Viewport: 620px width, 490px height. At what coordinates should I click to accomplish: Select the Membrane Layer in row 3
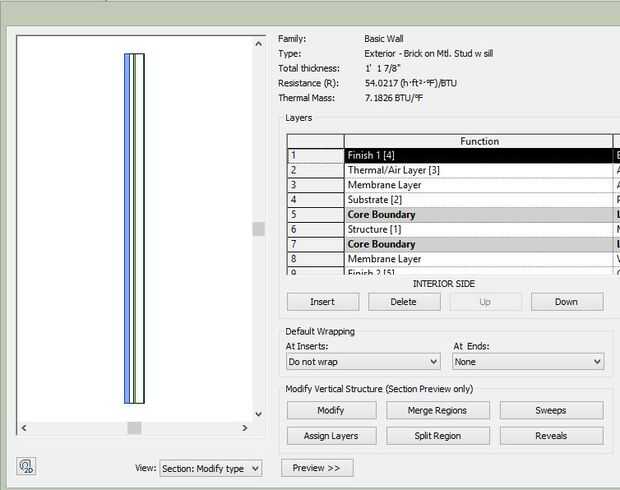(x=478, y=185)
